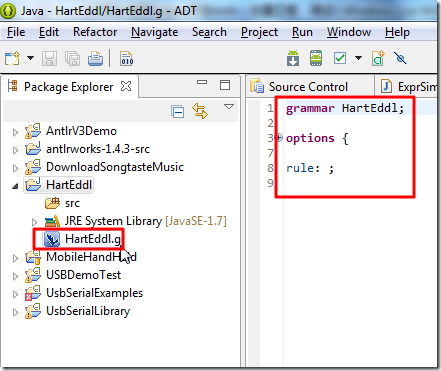Open the Android Virtual Device Manager icon
This screenshot has height=371, width=441.
click(316, 58)
